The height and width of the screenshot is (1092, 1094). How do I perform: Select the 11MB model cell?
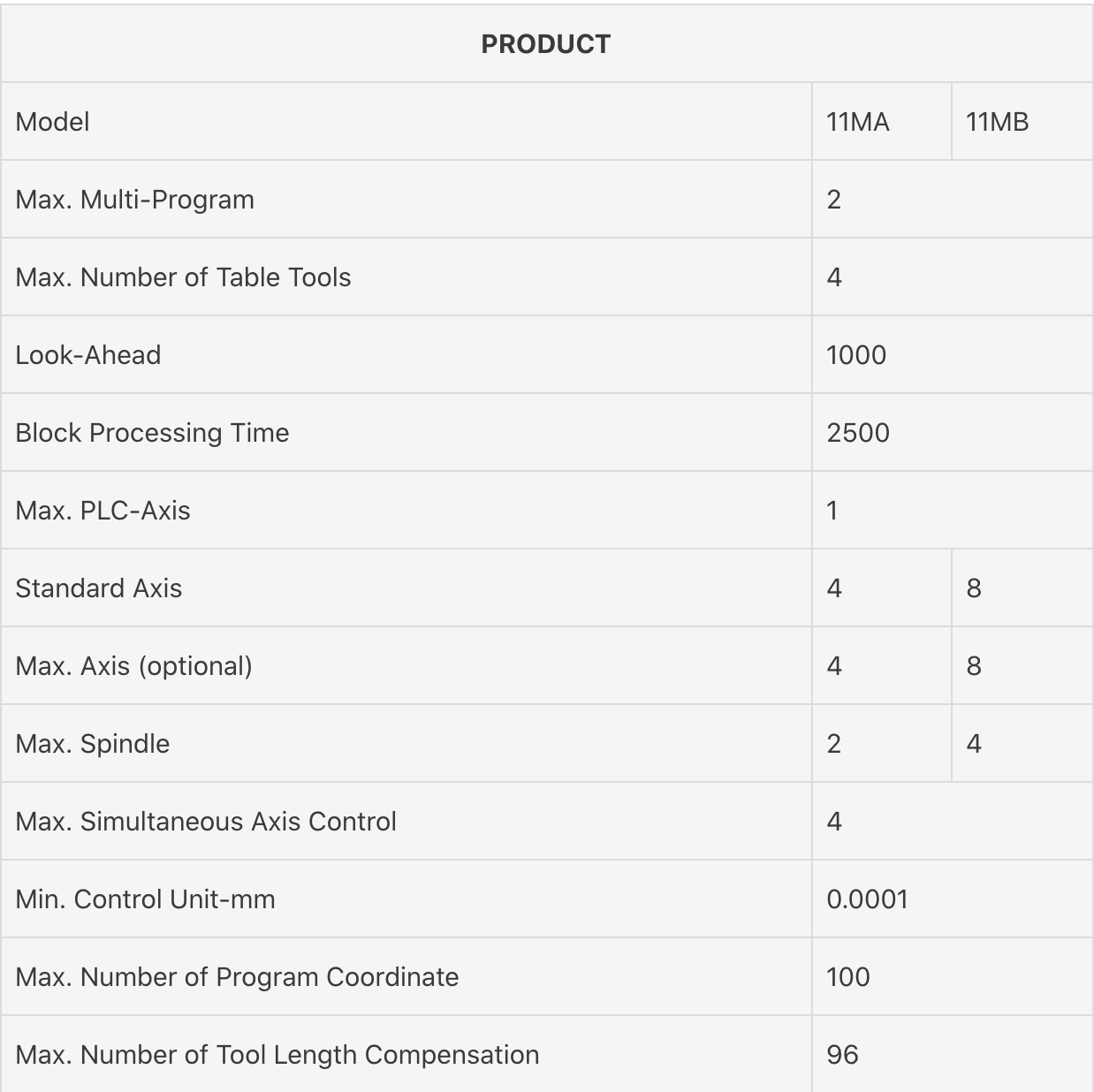pyautogui.click(x=1022, y=122)
